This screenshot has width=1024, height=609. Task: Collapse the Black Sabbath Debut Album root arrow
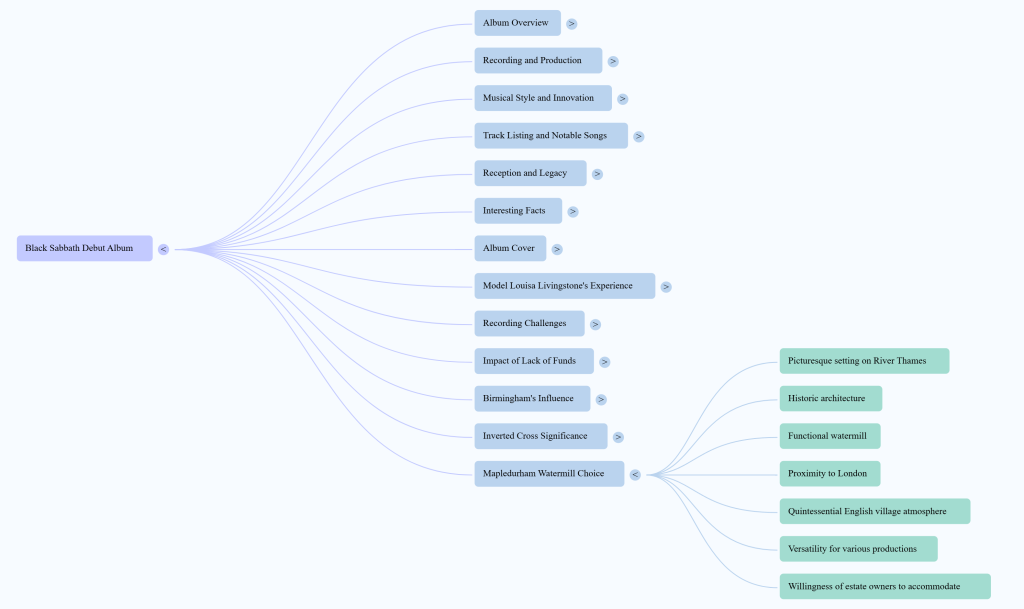coord(163,249)
